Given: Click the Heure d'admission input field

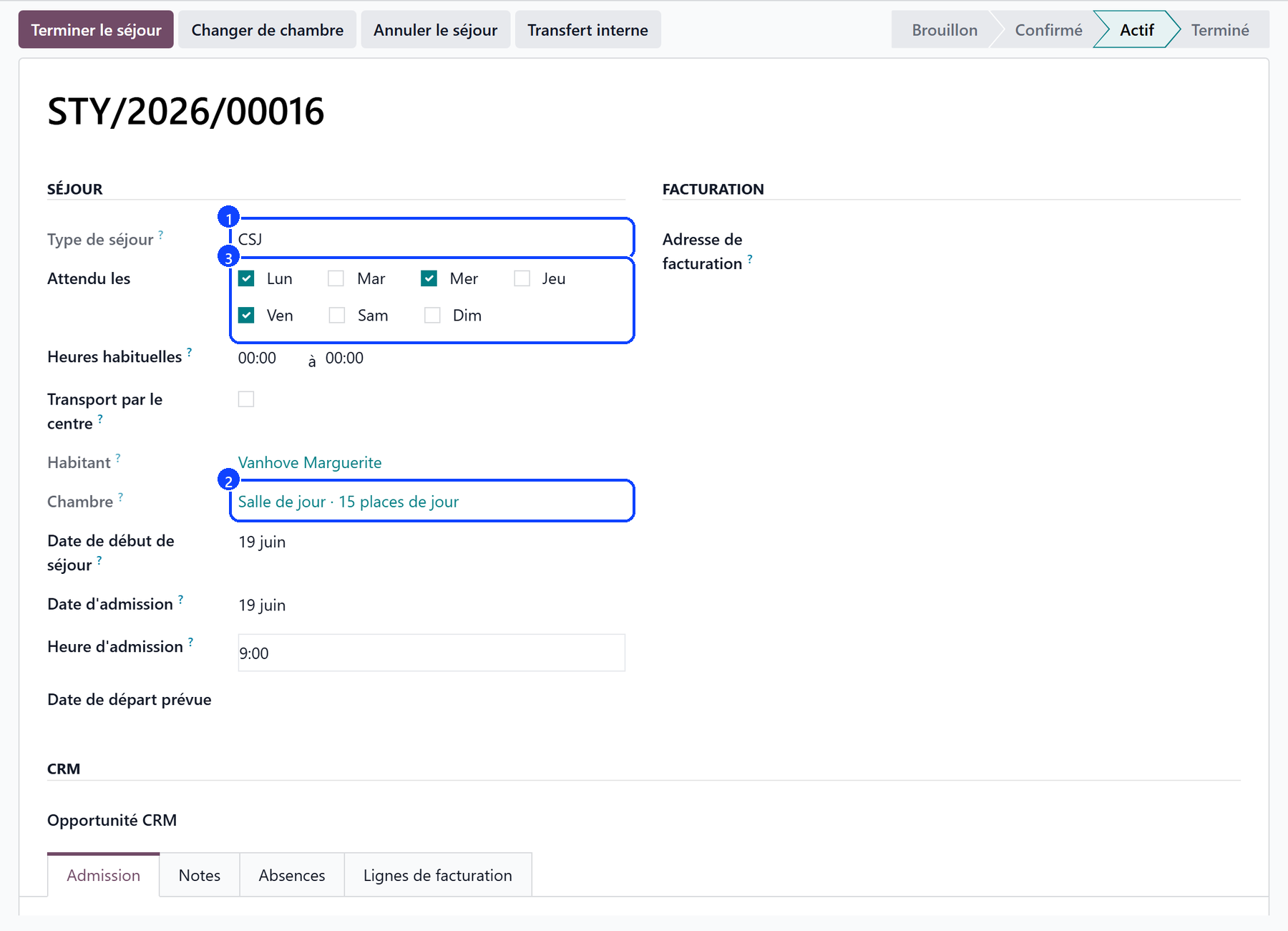Looking at the screenshot, I should click(431, 653).
